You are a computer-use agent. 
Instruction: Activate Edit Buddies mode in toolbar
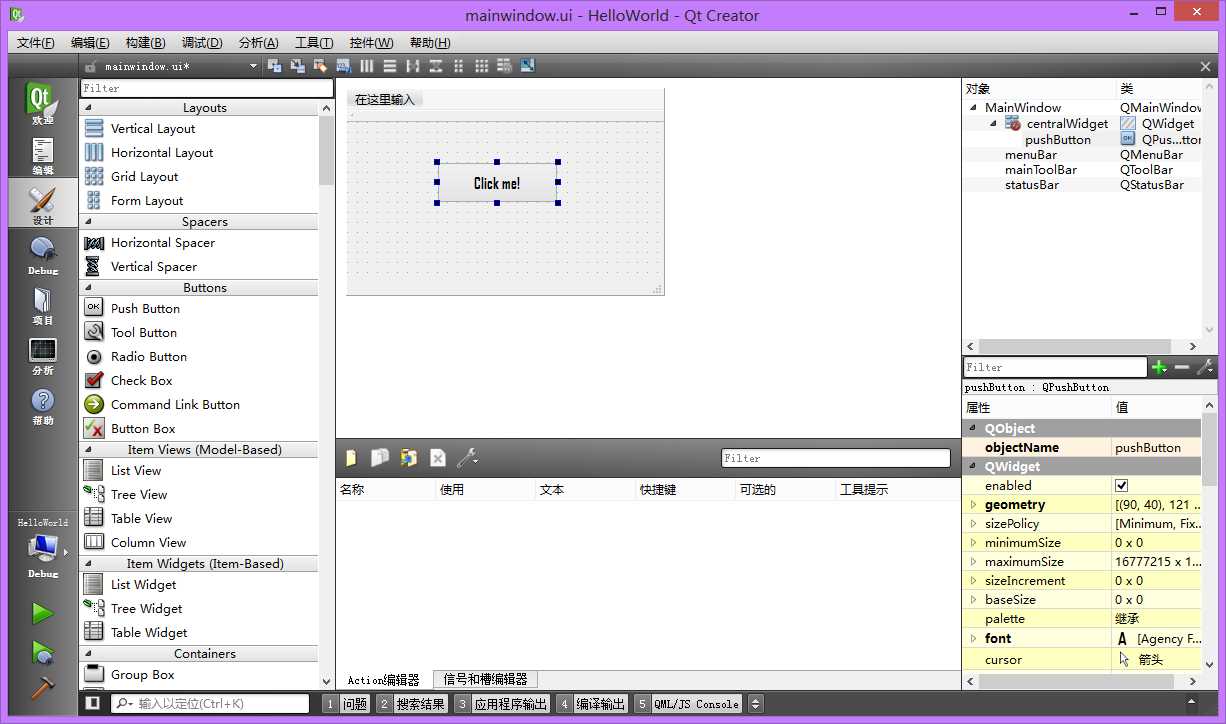pos(321,66)
